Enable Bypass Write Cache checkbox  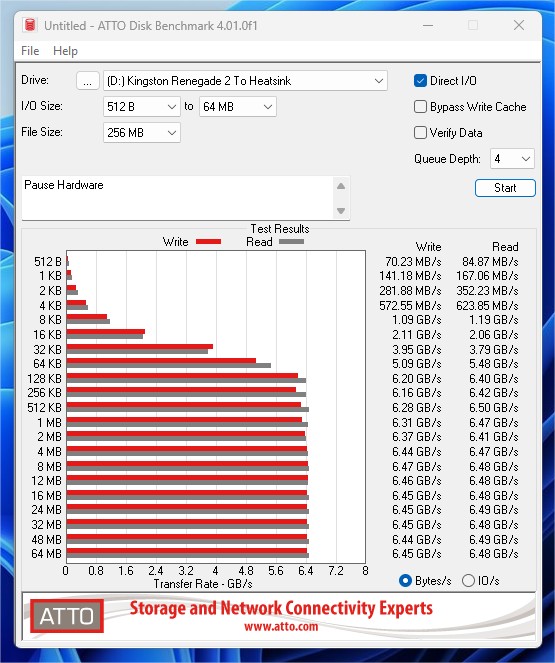point(420,107)
